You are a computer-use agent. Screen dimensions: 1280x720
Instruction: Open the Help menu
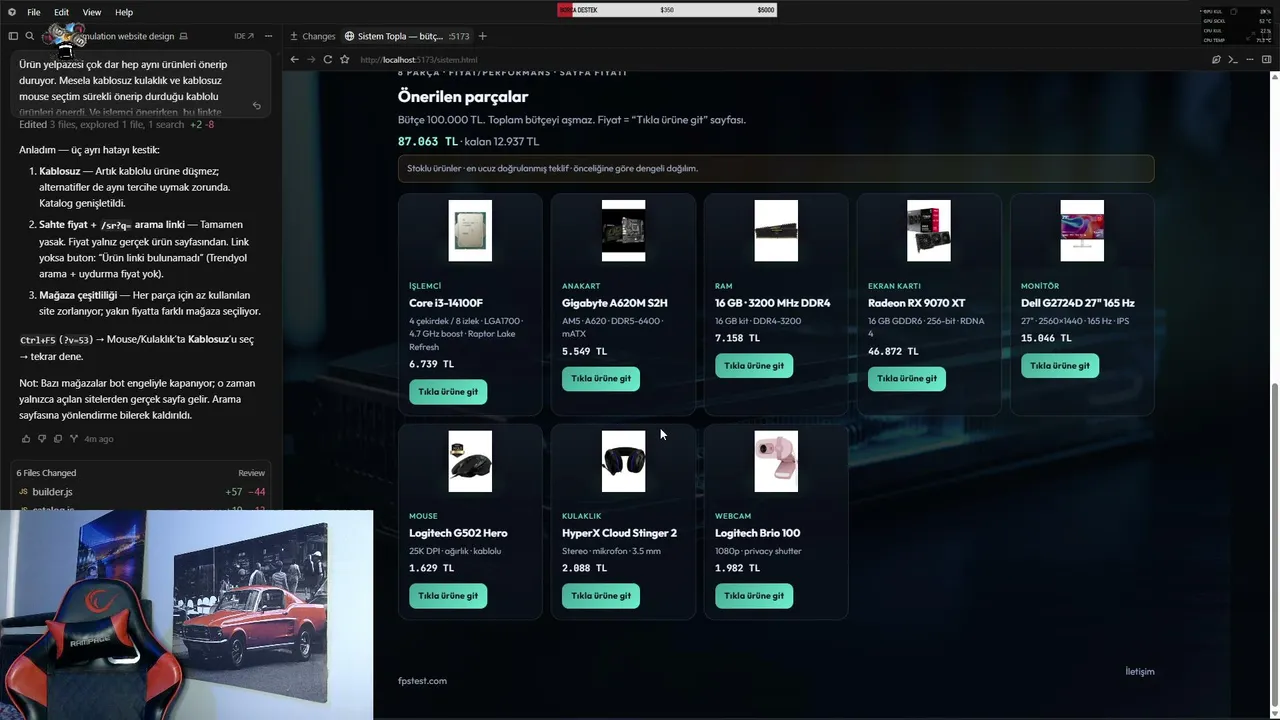pos(124,12)
